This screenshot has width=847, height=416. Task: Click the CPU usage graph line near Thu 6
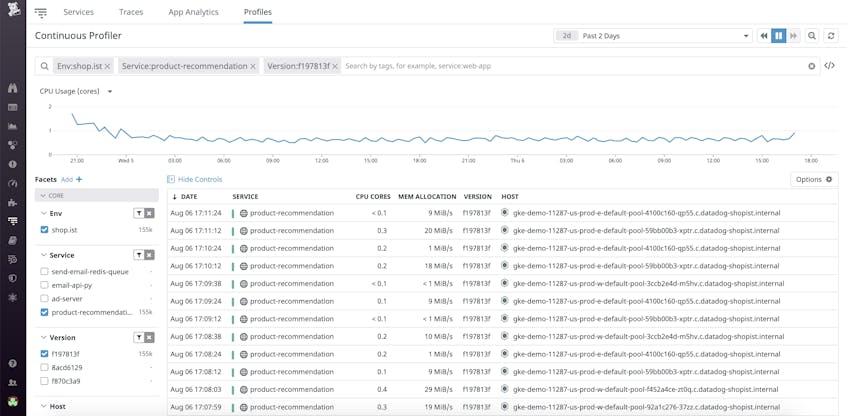tap(519, 139)
